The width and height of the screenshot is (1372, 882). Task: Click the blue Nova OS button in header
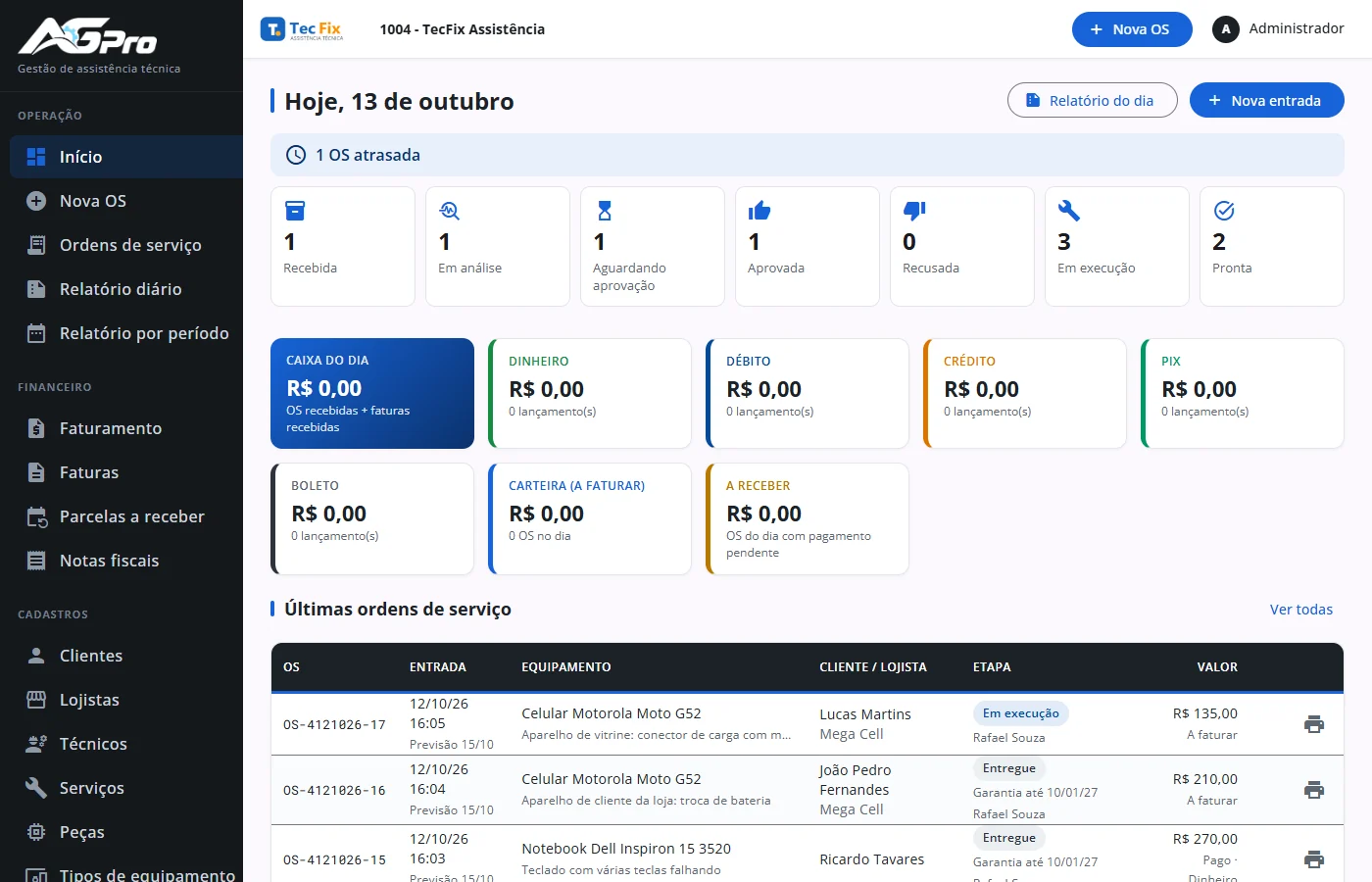pyautogui.click(x=1132, y=29)
